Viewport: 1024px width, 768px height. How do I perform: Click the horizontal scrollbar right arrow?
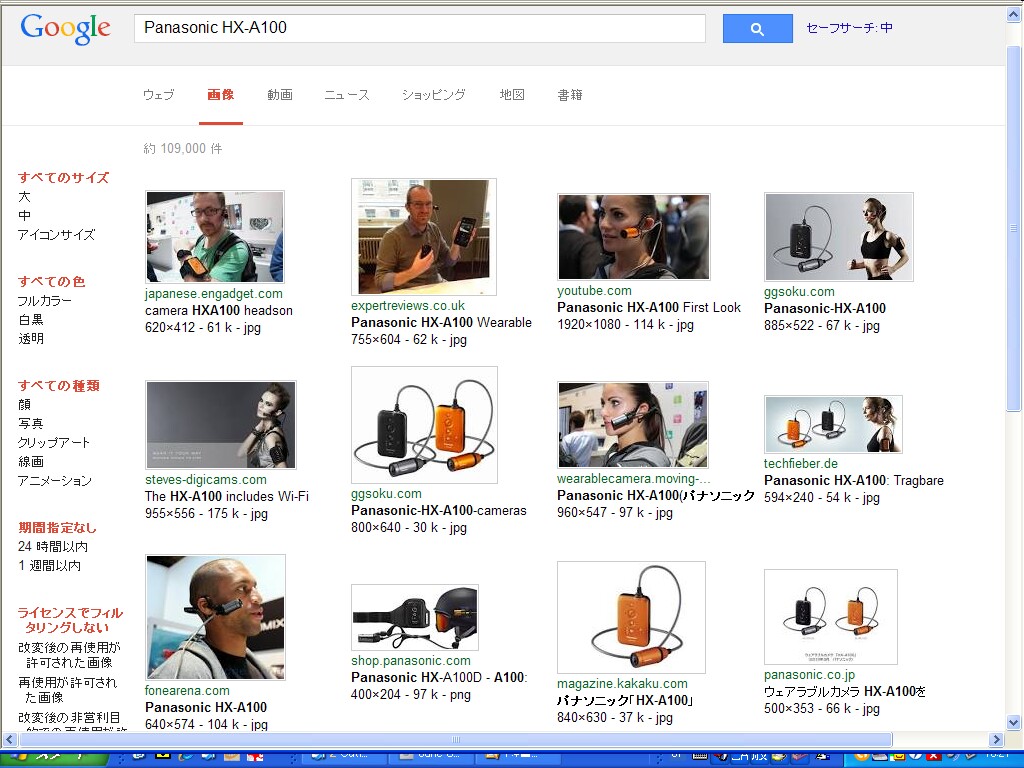pos(996,739)
